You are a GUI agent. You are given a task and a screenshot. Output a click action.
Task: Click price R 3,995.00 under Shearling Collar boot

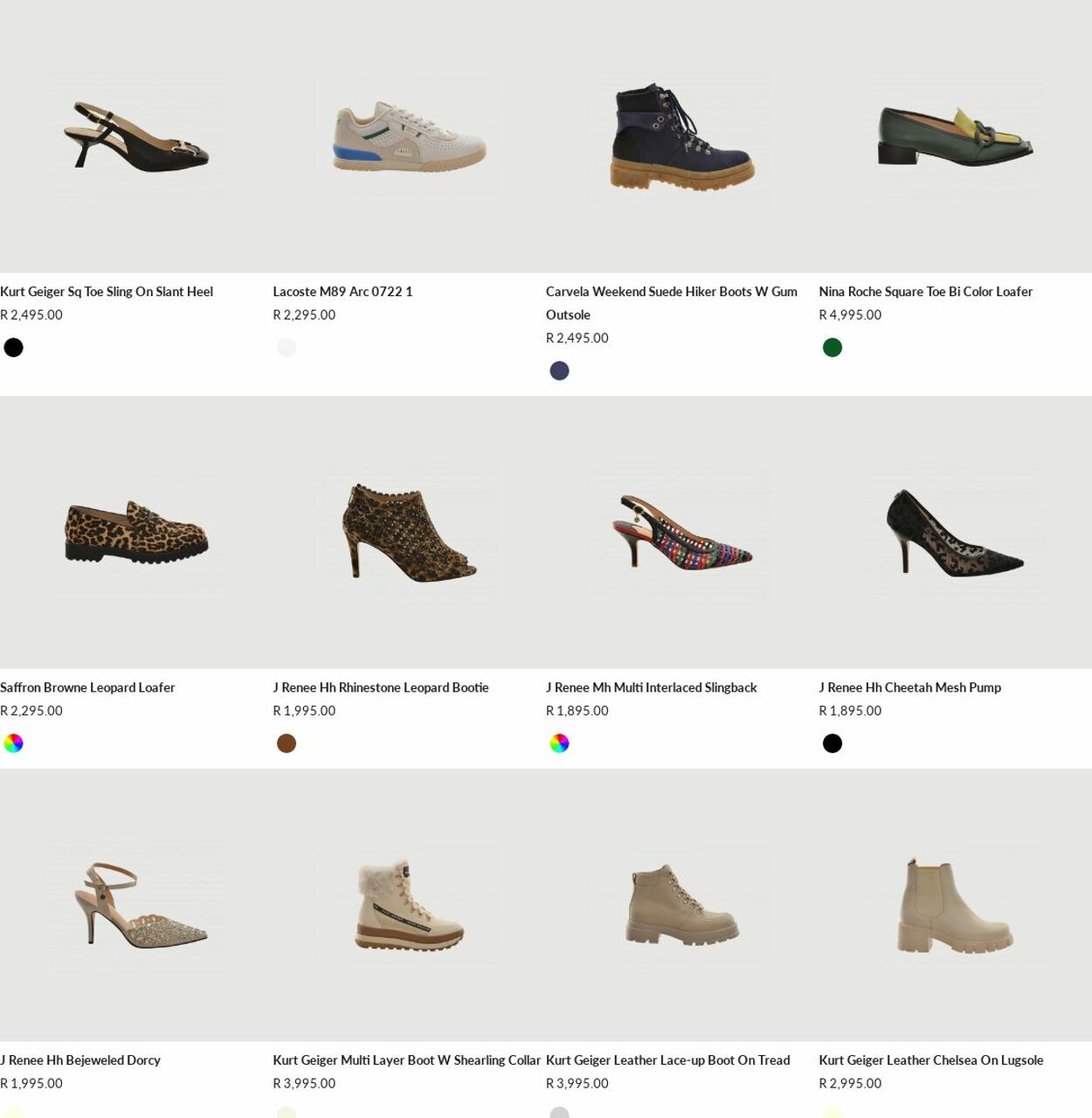(304, 1084)
